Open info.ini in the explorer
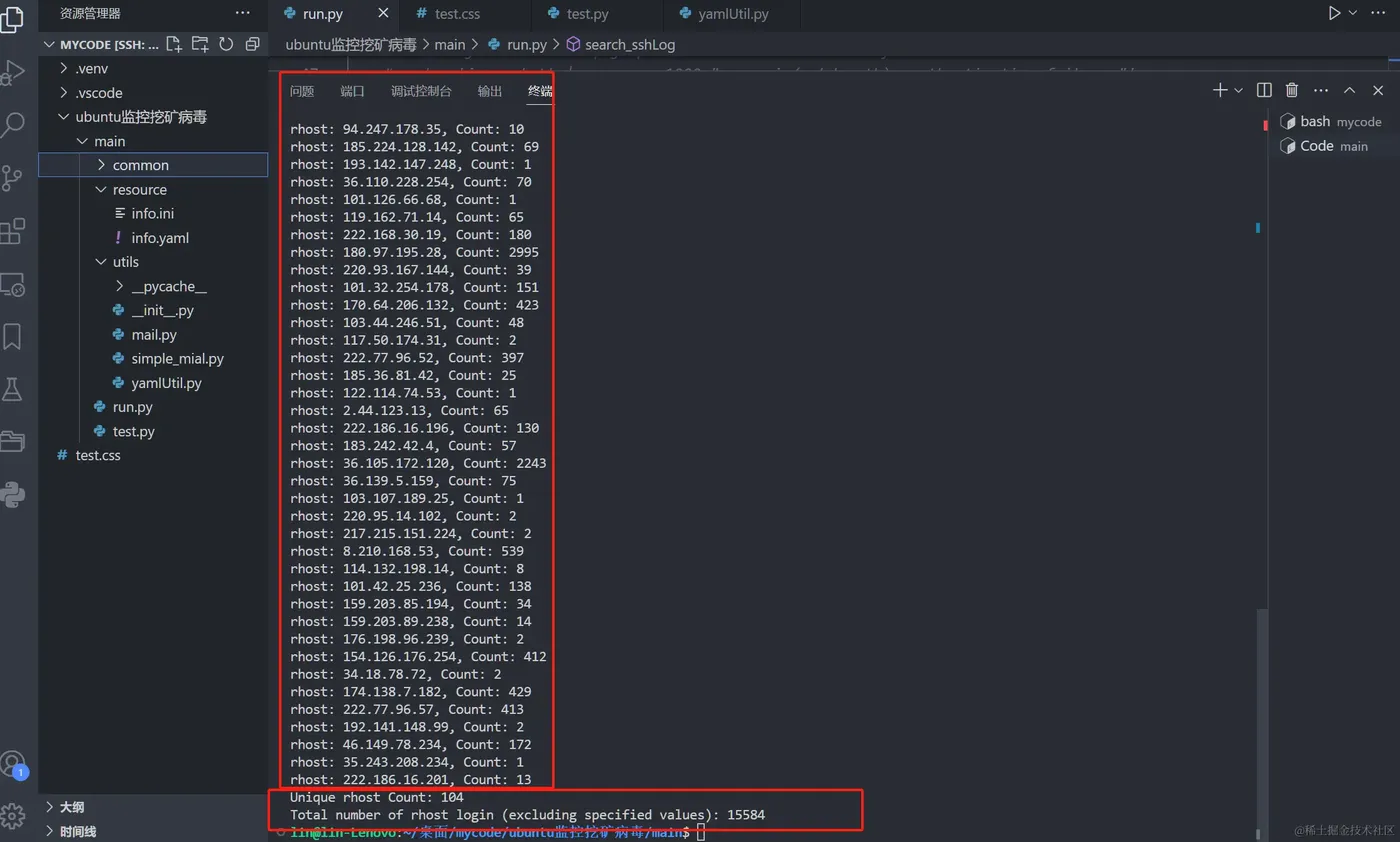The image size is (1400, 842). [x=153, y=213]
